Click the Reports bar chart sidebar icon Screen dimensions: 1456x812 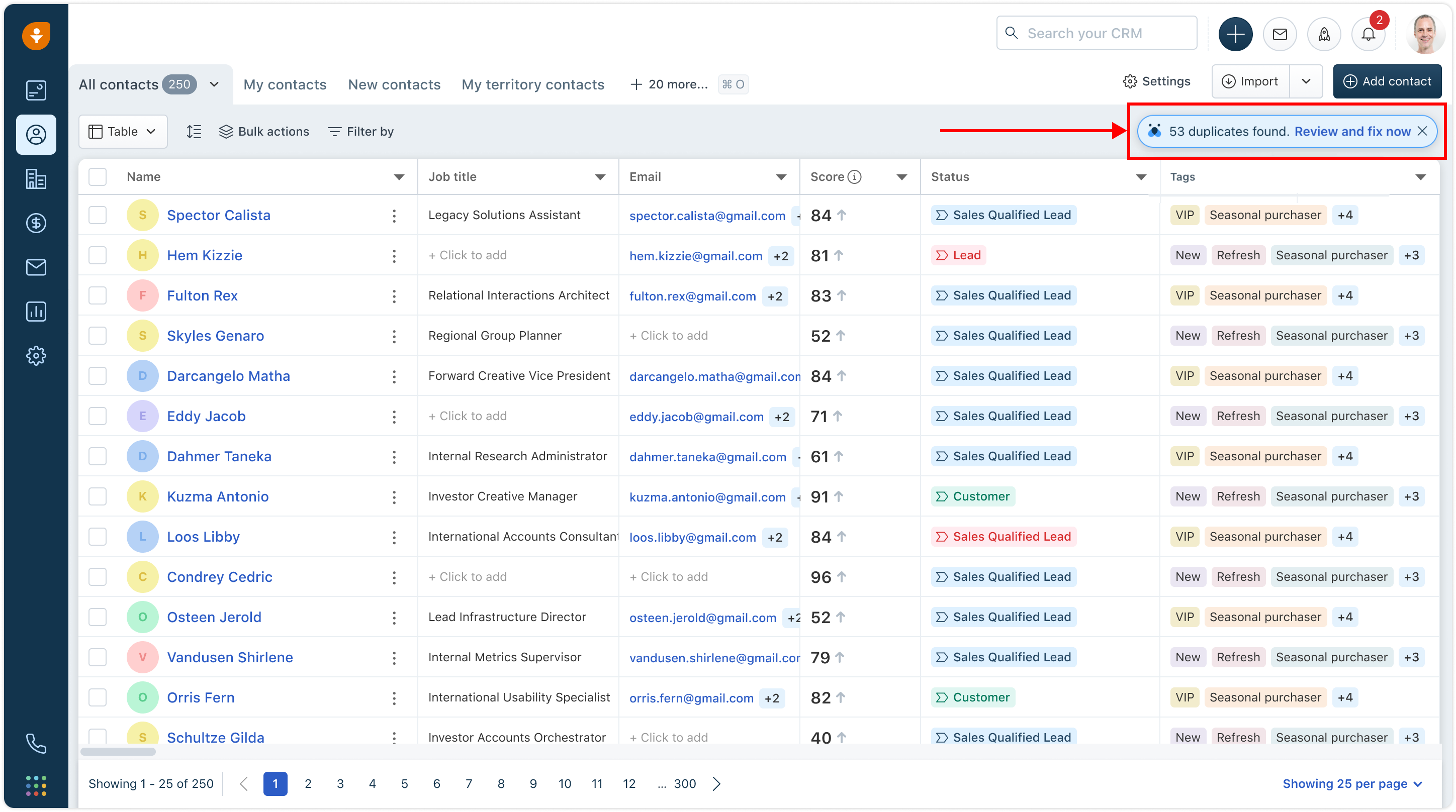point(36,312)
